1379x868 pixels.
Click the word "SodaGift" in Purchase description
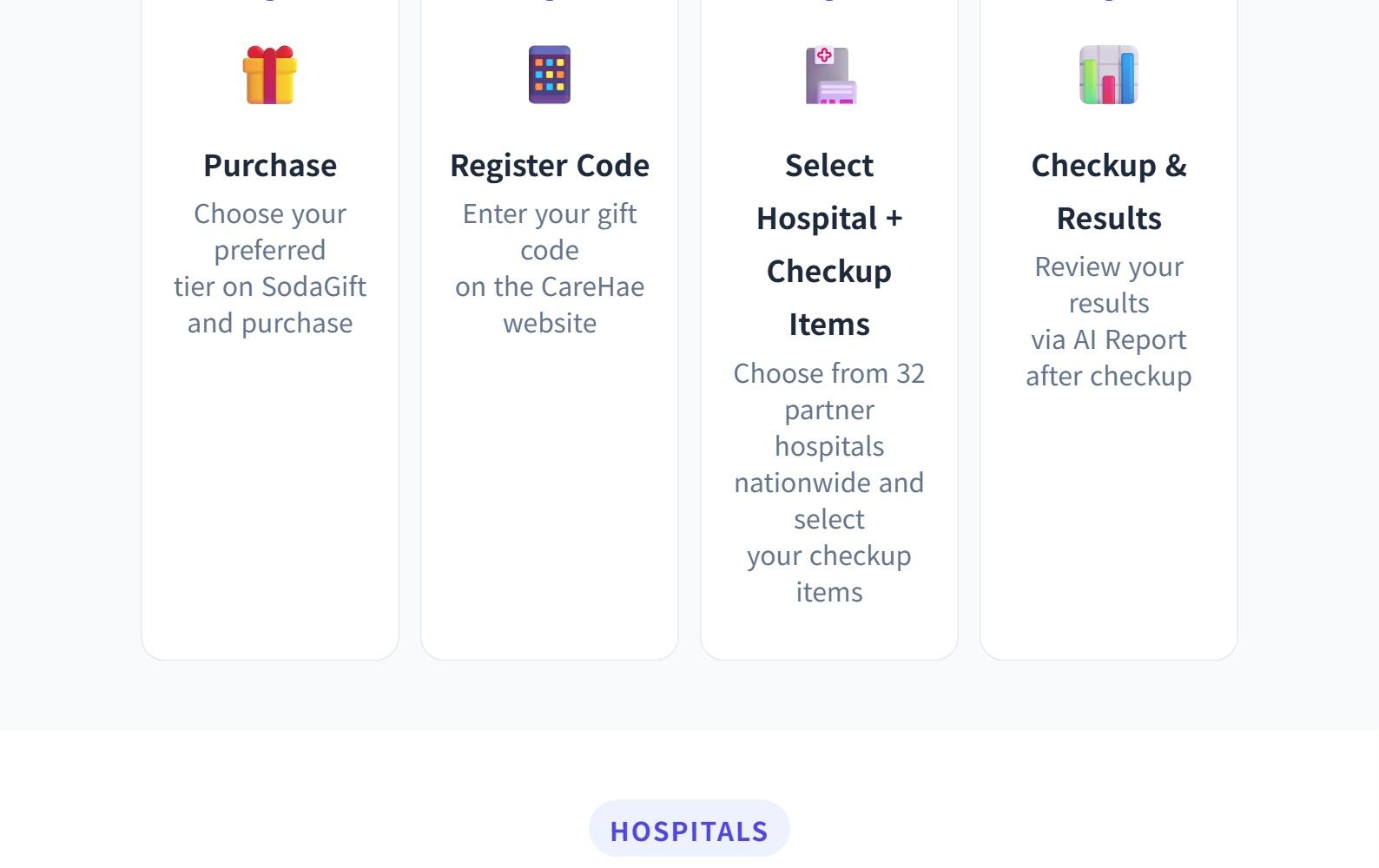click(x=313, y=286)
